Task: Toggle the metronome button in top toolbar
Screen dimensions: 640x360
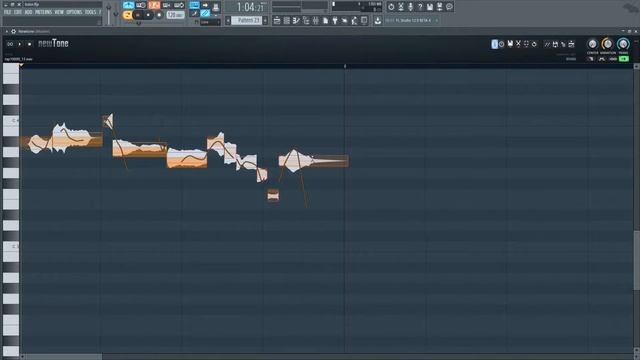Action: (129, 5)
